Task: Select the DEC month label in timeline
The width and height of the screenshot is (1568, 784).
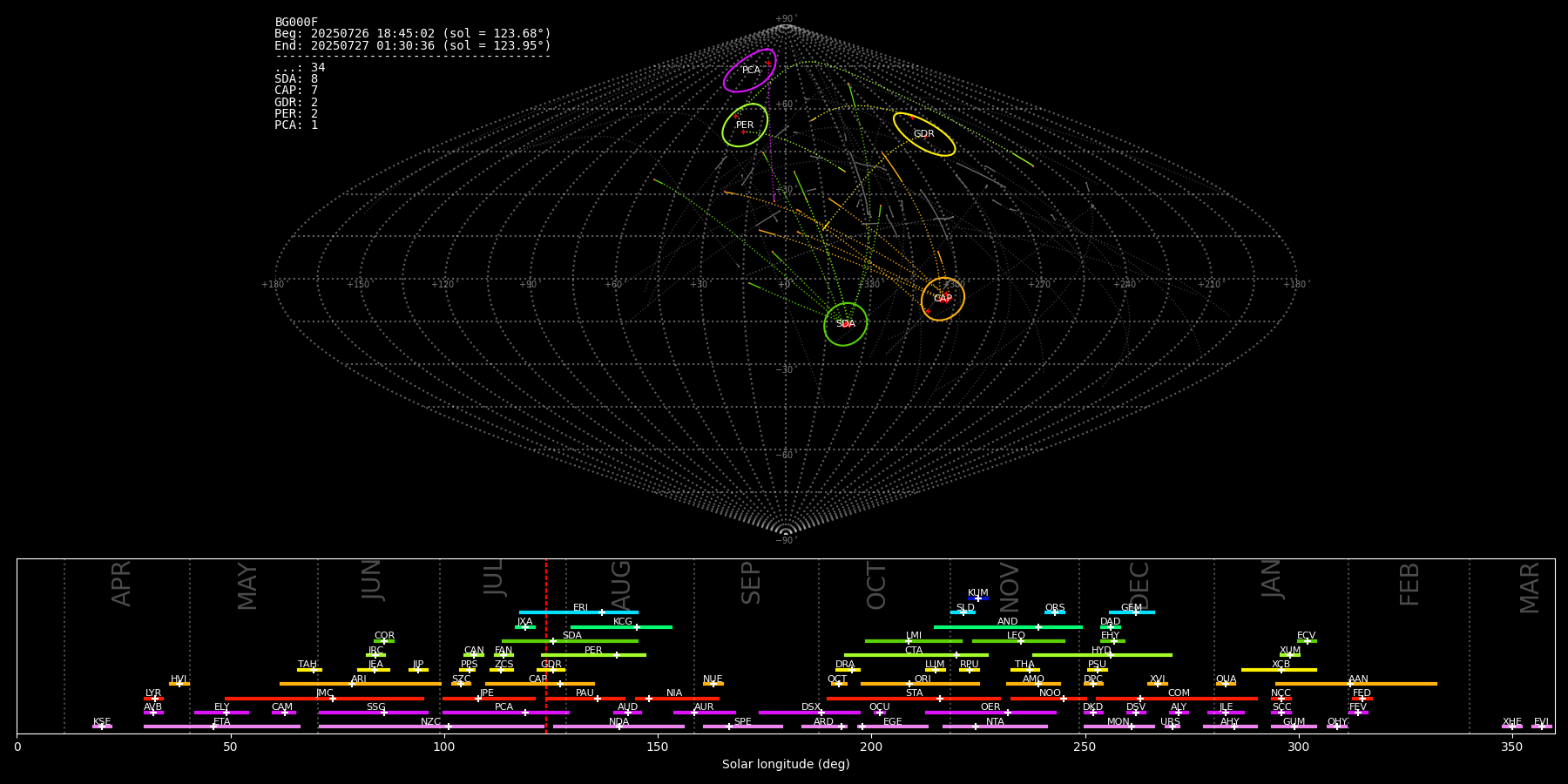Action: [x=1139, y=585]
